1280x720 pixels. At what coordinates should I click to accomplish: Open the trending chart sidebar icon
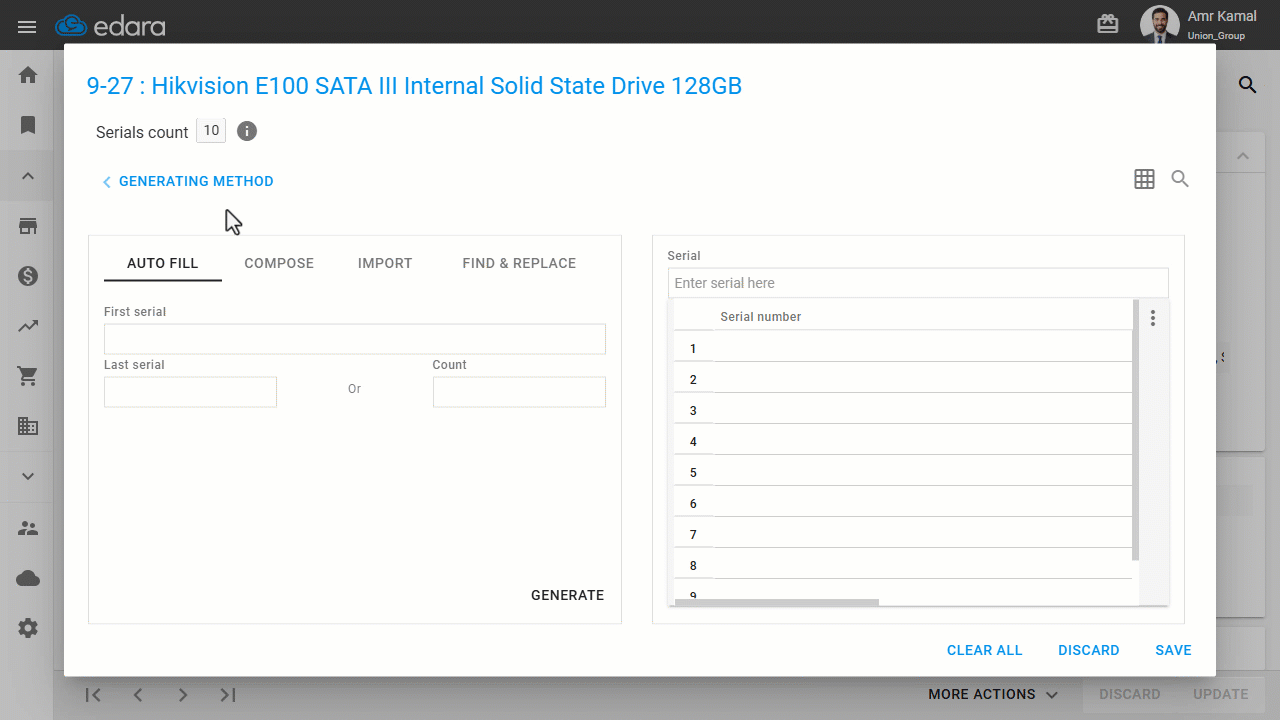pyautogui.click(x=28, y=326)
